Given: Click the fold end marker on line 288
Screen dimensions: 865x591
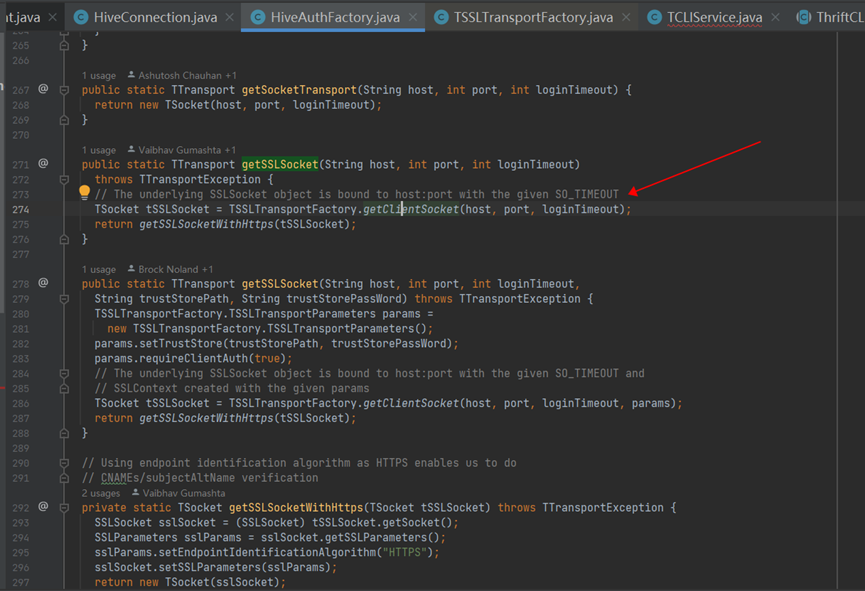Looking at the screenshot, I should point(65,433).
